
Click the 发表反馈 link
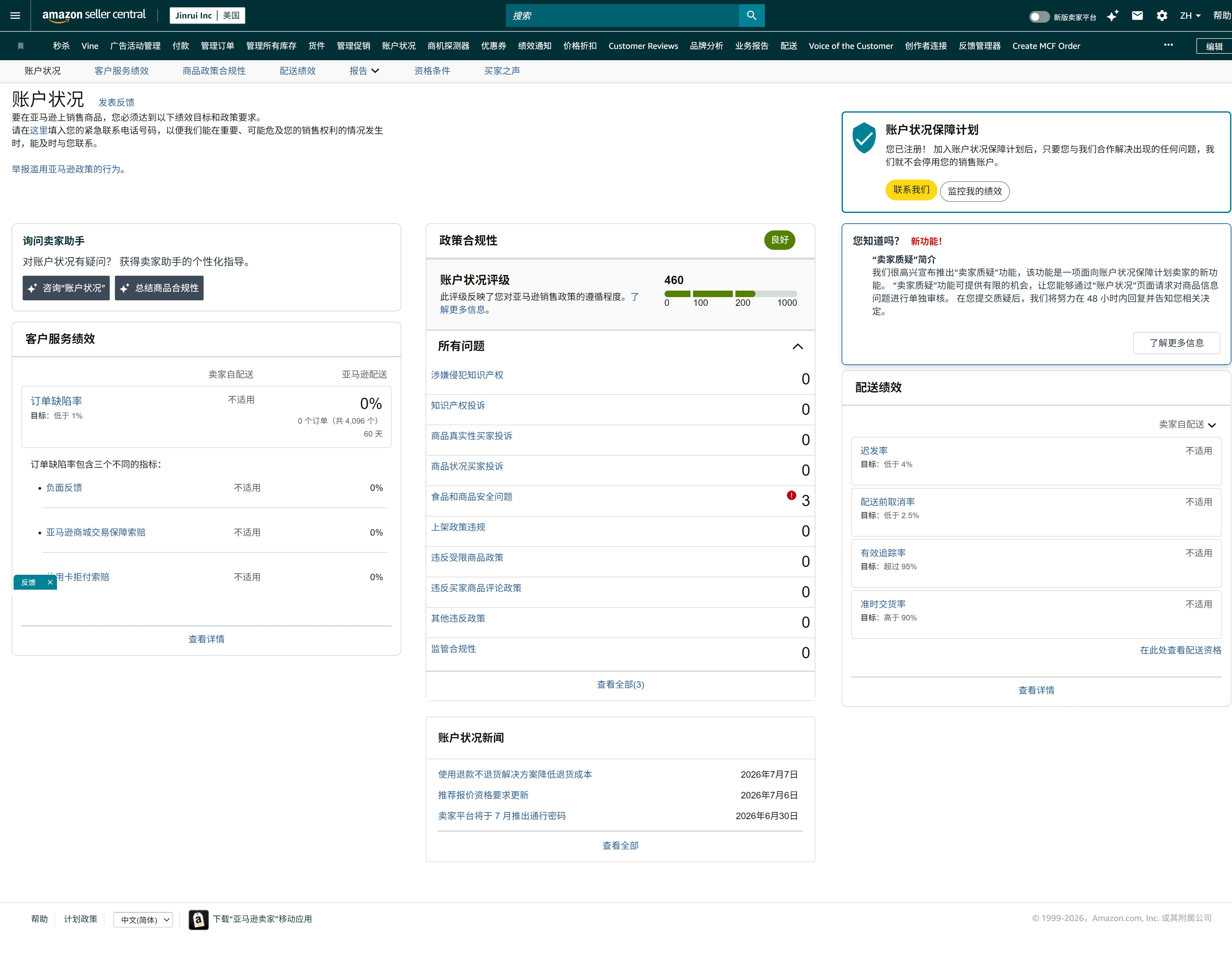[x=116, y=103]
